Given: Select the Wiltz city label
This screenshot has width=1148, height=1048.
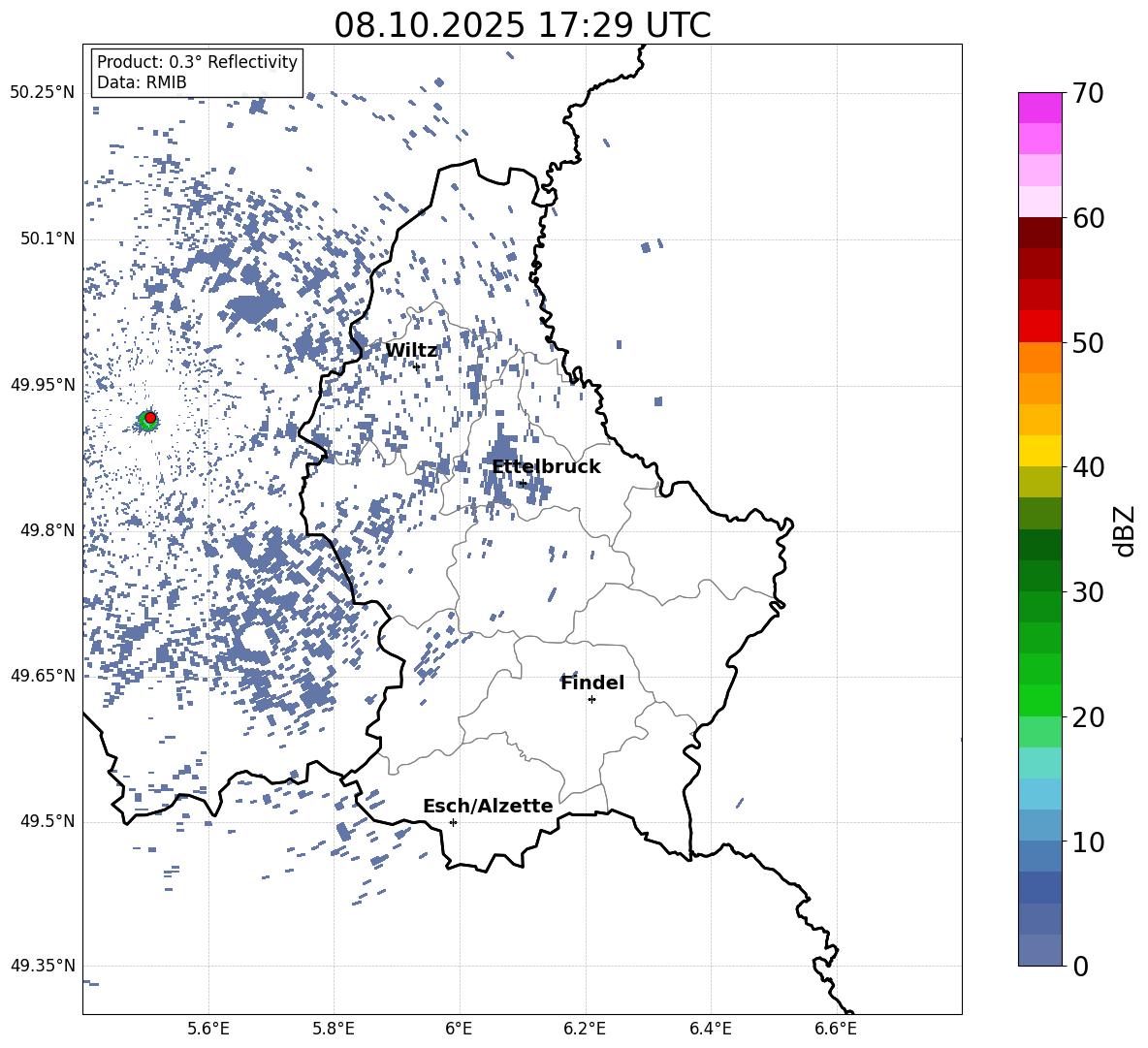Looking at the screenshot, I should (x=411, y=351).
